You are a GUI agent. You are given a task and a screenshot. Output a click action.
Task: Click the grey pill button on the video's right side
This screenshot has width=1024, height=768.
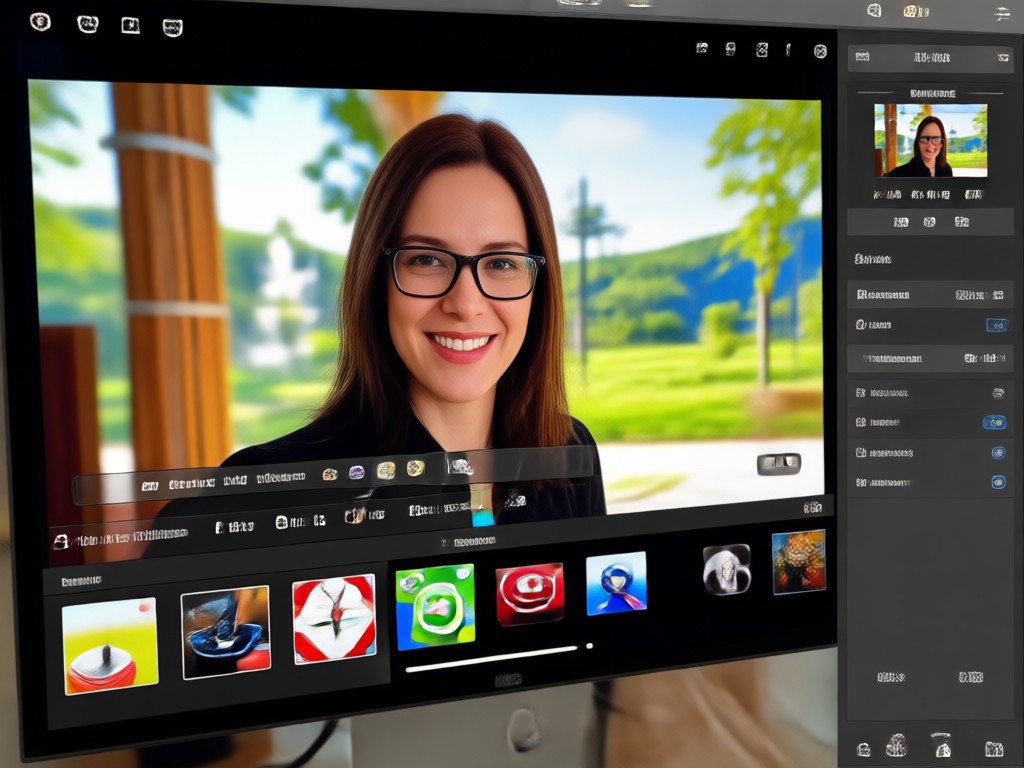click(778, 464)
